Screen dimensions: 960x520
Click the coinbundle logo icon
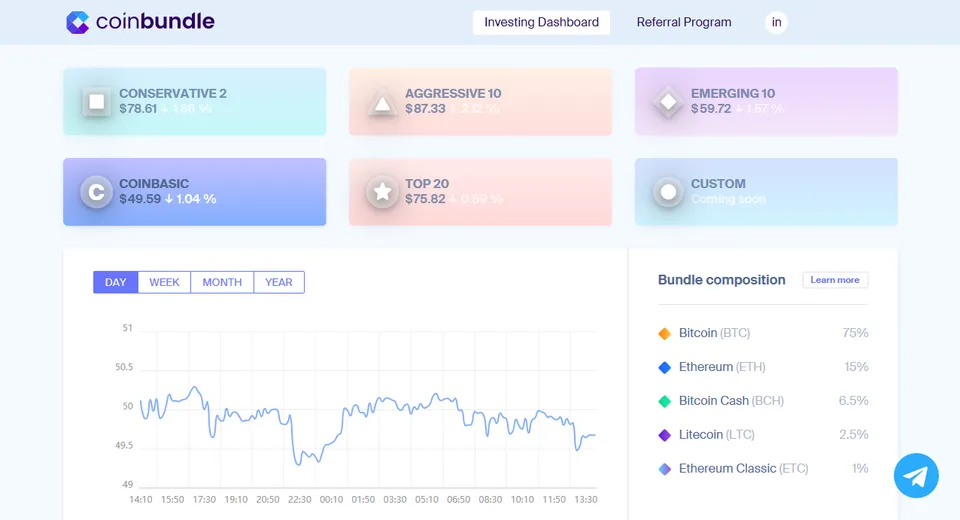click(78, 22)
